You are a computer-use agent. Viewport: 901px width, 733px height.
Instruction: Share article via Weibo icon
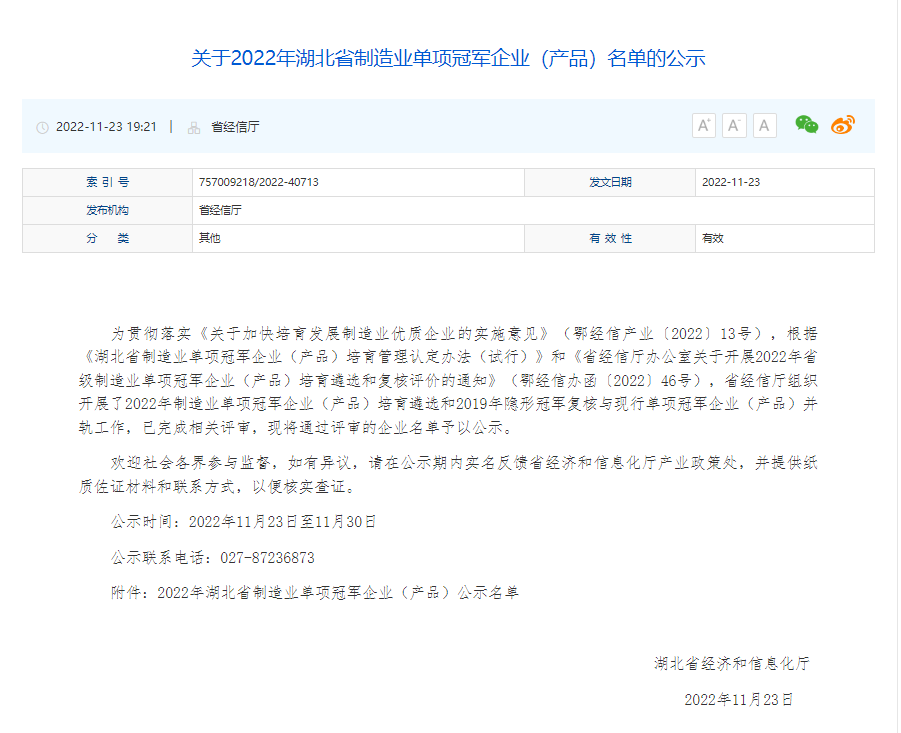pyautogui.click(x=843, y=125)
